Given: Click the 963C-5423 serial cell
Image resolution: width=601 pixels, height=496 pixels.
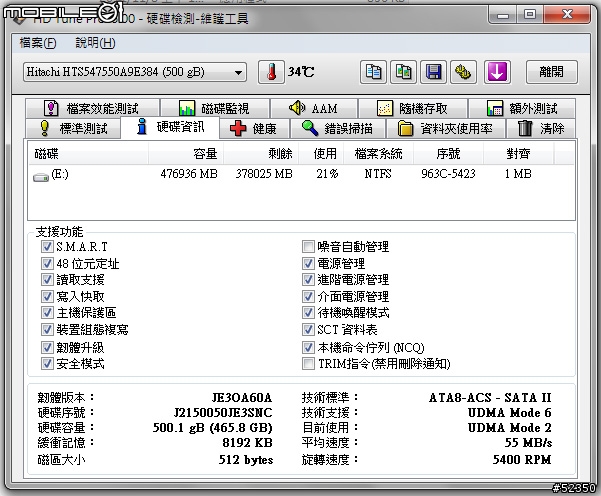Looking at the screenshot, I should (448, 174).
